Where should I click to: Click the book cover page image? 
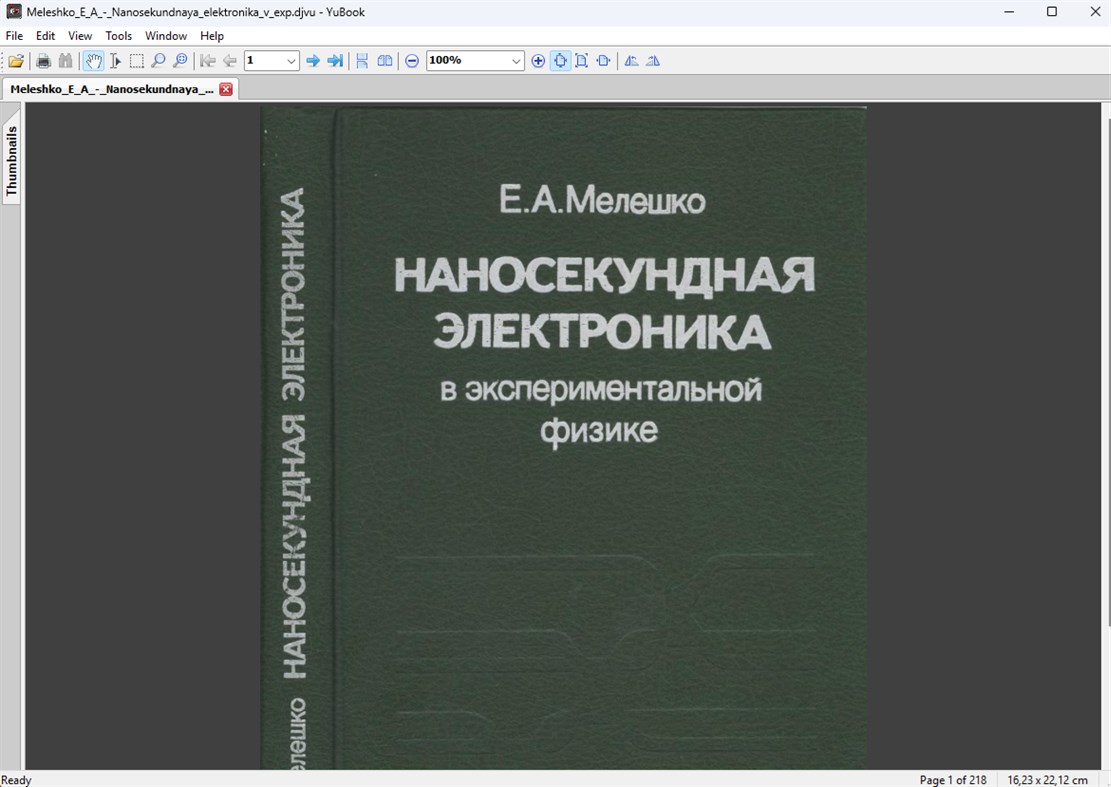click(x=563, y=437)
